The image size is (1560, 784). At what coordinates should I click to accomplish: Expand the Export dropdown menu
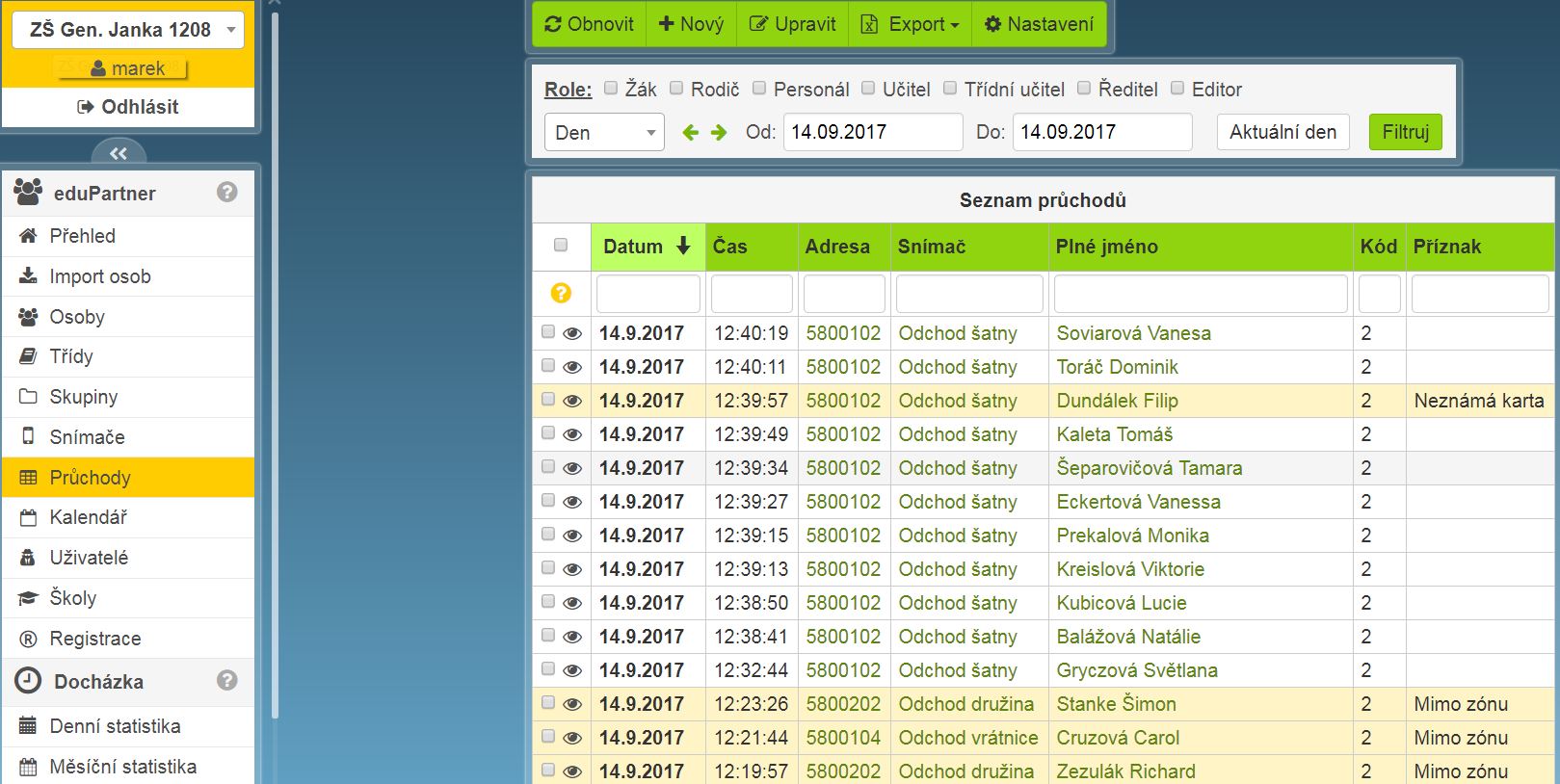pyautogui.click(x=911, y=24)
